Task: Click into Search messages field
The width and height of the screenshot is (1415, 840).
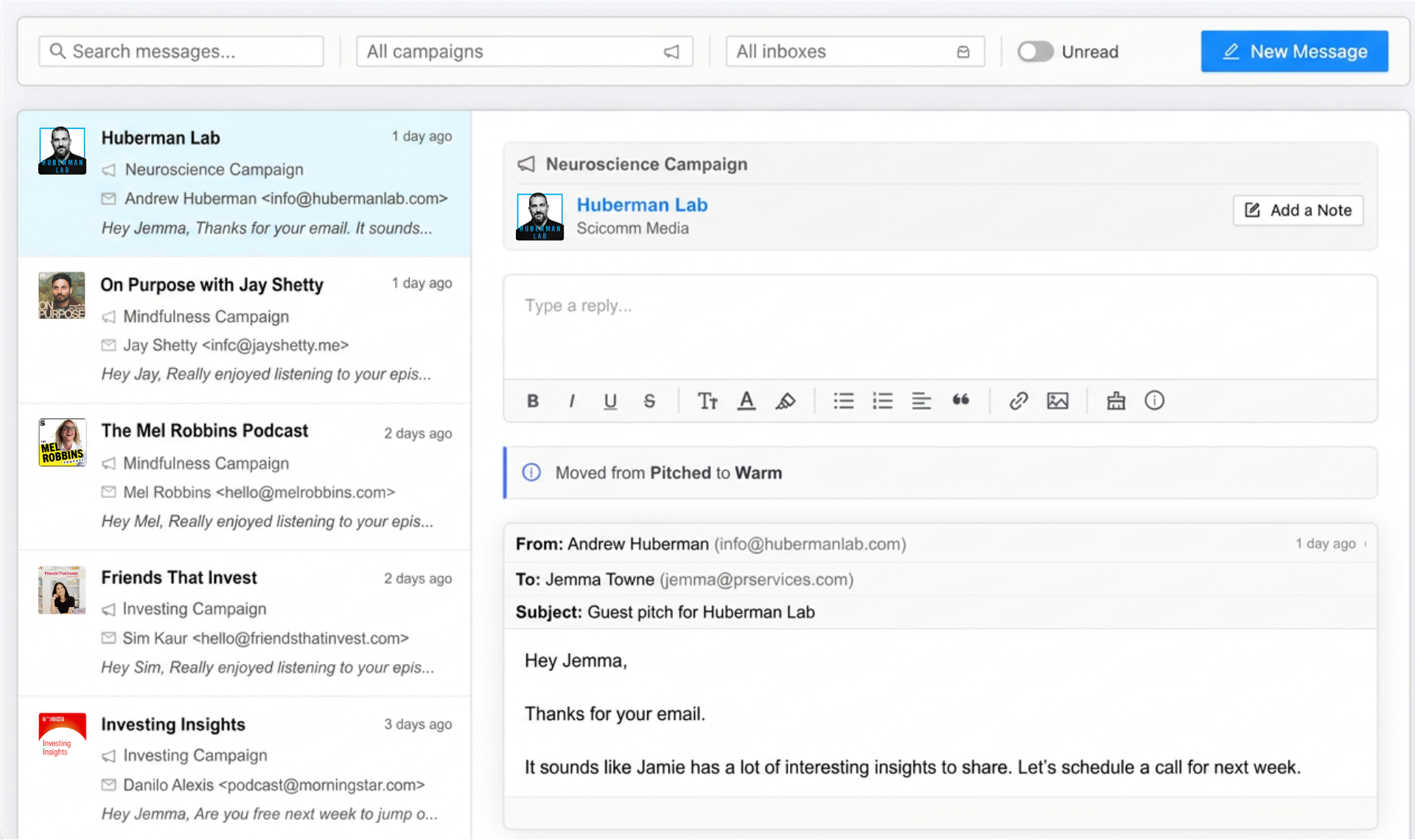Action: (181, 52)
